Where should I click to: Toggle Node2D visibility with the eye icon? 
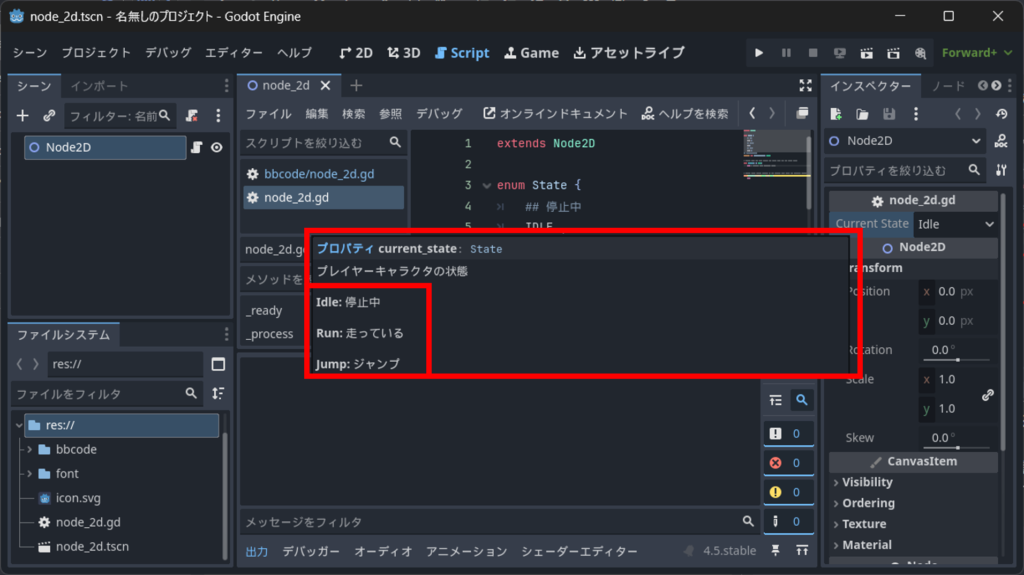(216, 148)
